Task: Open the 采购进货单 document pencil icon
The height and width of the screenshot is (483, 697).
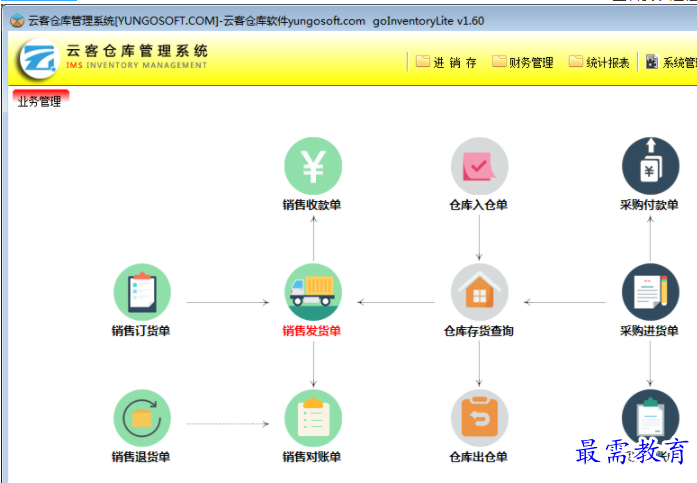Action: (650, 292)
